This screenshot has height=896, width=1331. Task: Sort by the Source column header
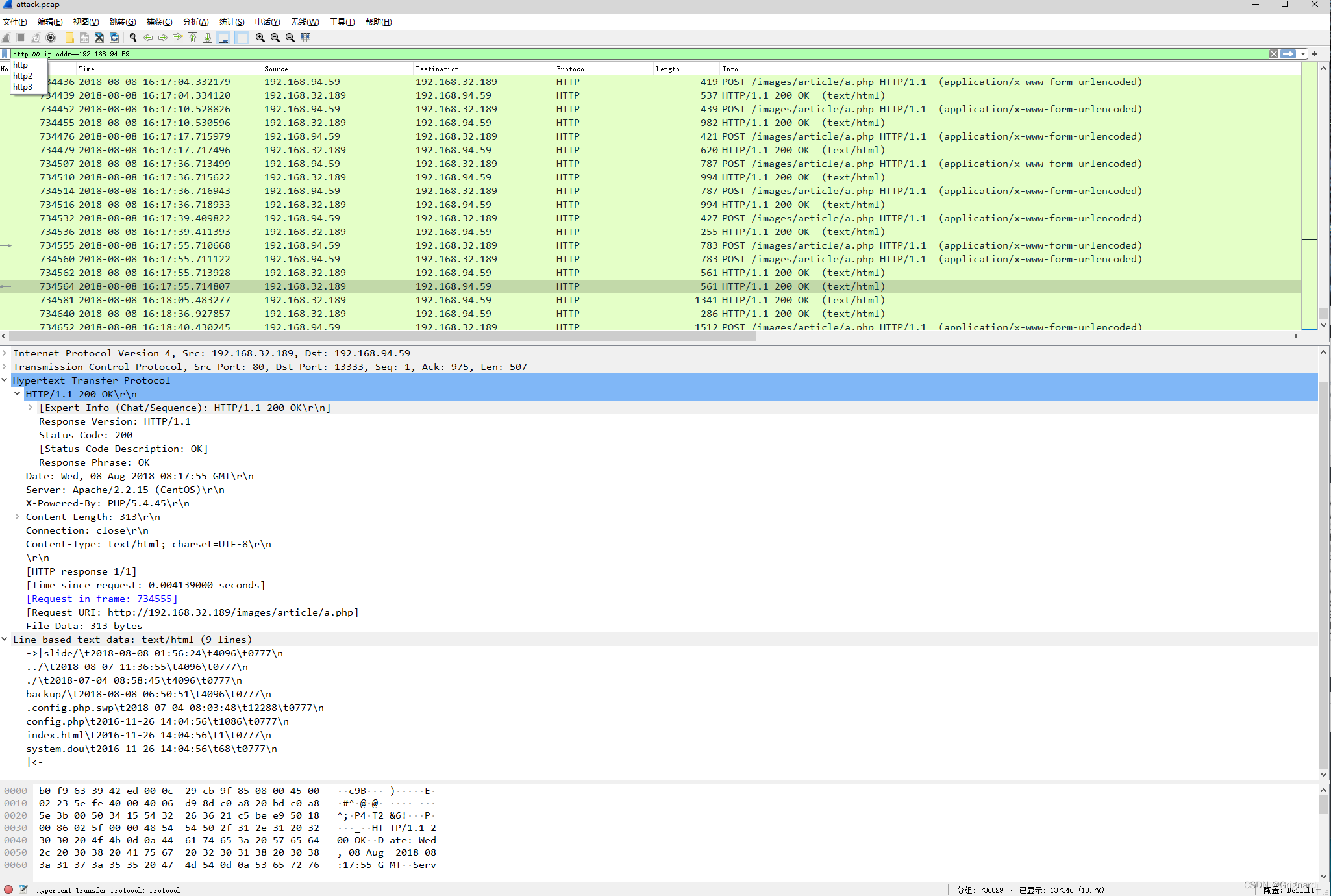(337, 69)
